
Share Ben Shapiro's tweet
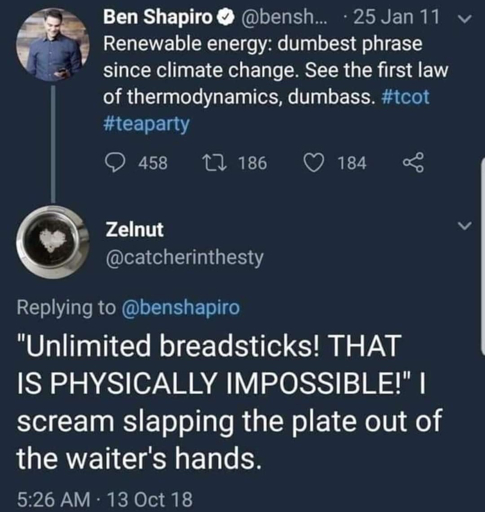[413, 163]
